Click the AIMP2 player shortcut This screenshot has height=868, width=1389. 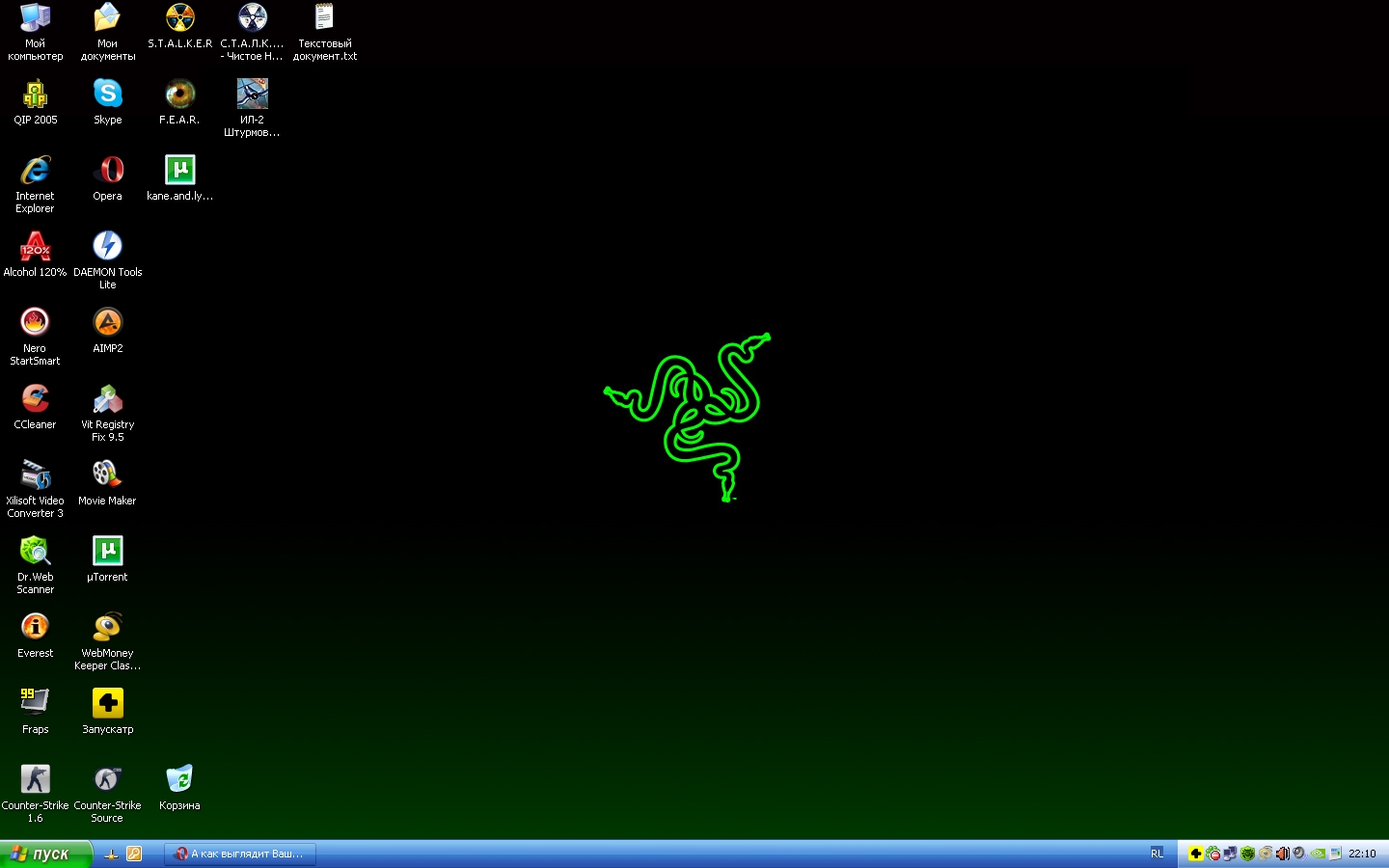(107, 323)
